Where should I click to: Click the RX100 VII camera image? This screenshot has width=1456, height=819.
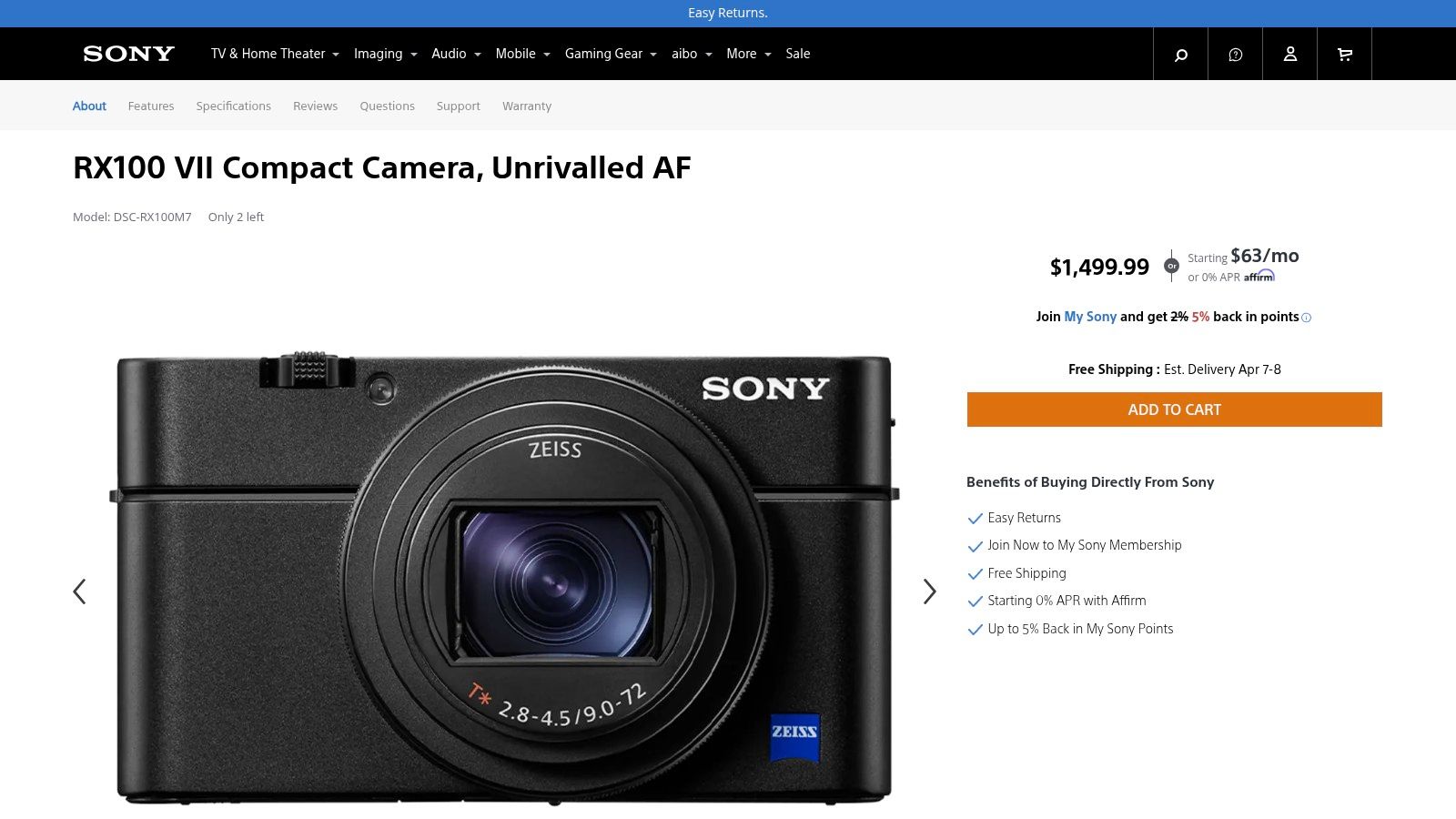pyautogui.click(x=504, y=579)
